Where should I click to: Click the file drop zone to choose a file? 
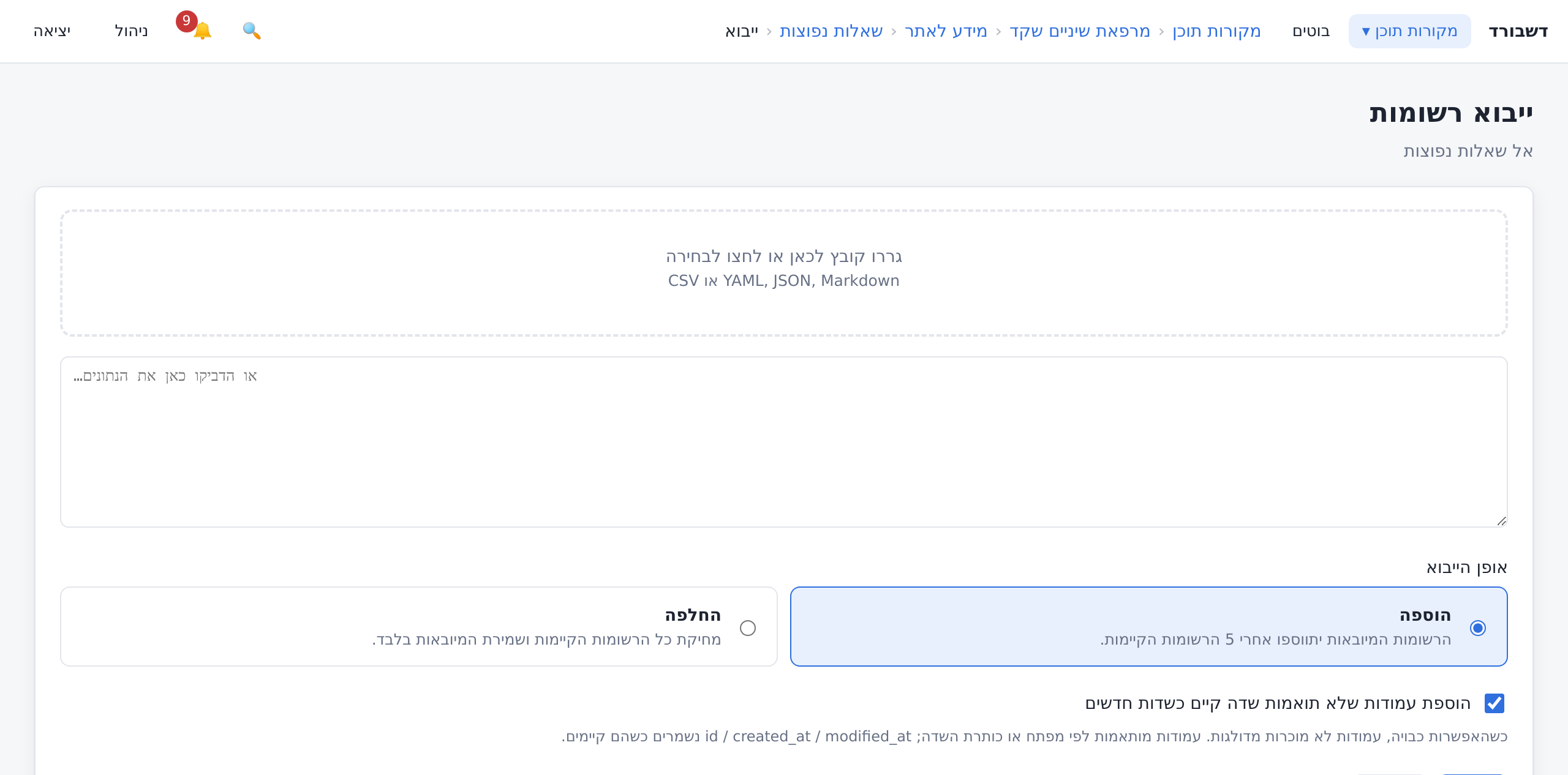click(784, 273)
